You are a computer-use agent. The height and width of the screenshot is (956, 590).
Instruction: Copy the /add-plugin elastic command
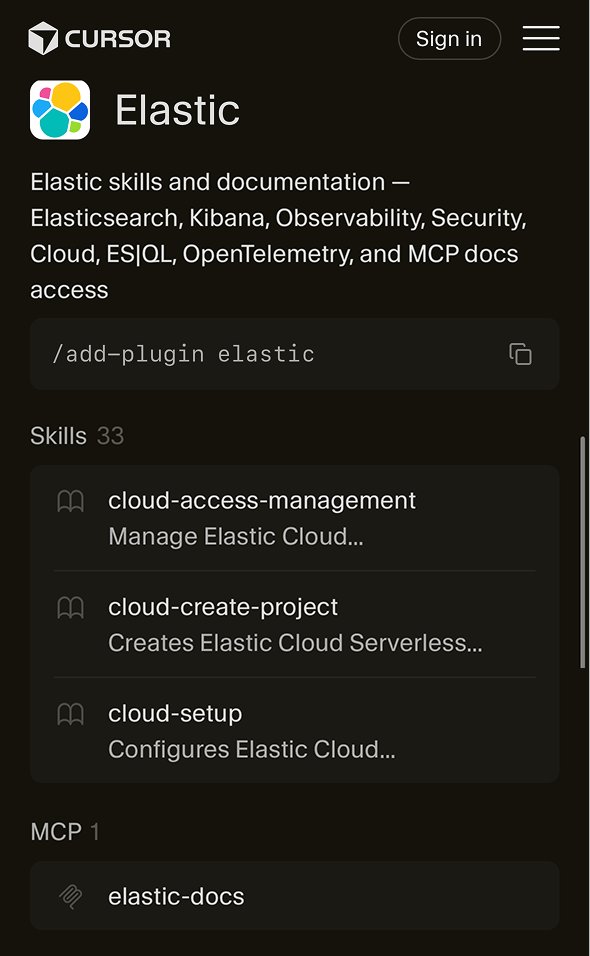coord(520,354)
